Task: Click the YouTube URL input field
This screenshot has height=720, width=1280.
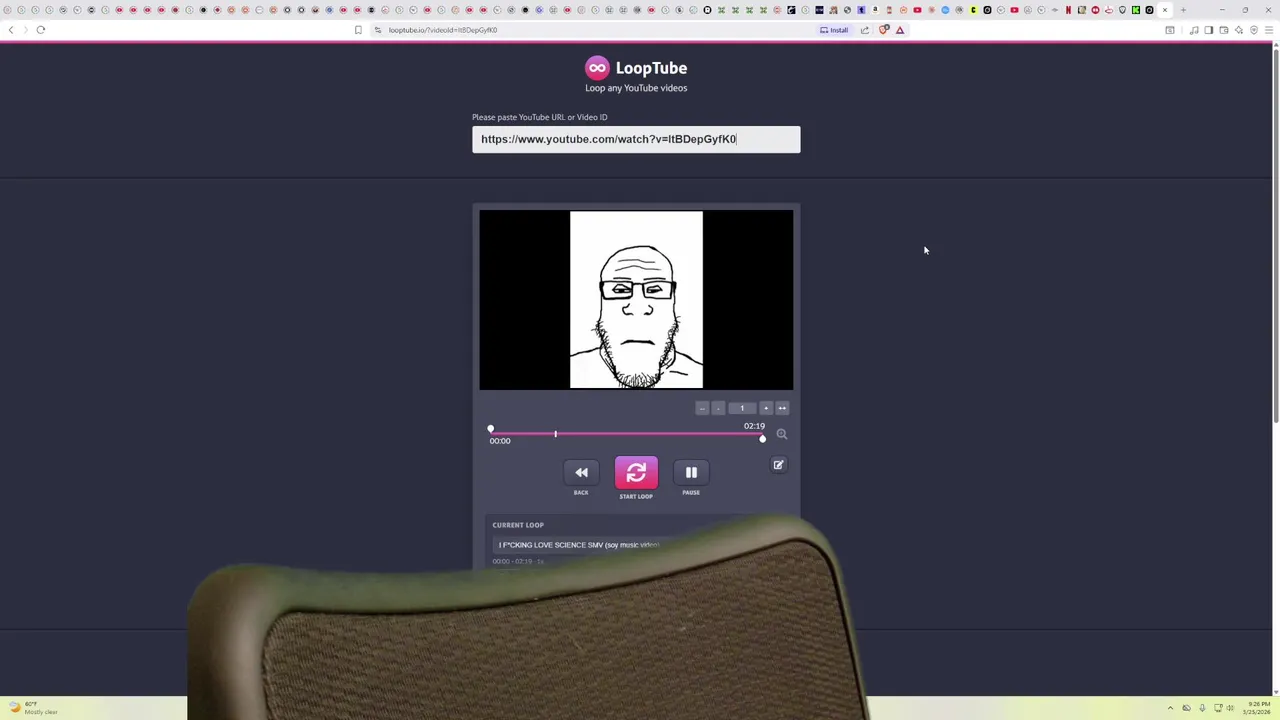Action: (x=636, y=139)
